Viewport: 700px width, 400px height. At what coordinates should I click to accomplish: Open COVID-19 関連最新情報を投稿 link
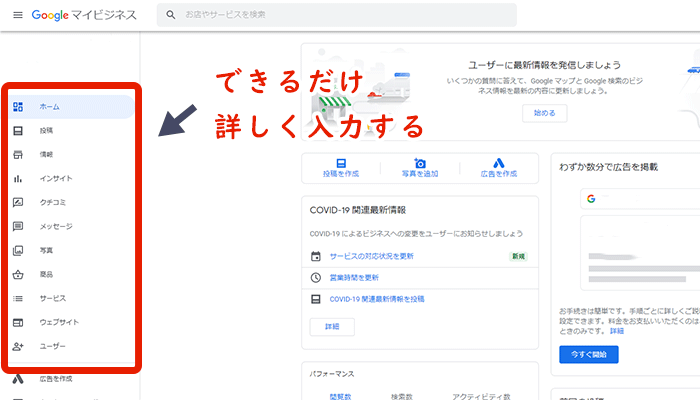pyautogui.click(x=377, y=299)
